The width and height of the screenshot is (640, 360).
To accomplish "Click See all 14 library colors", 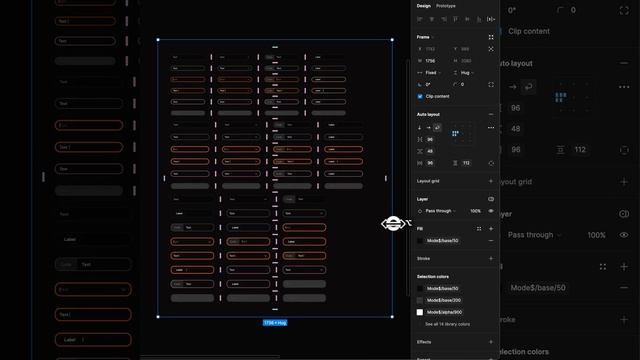I will [447, 324].
